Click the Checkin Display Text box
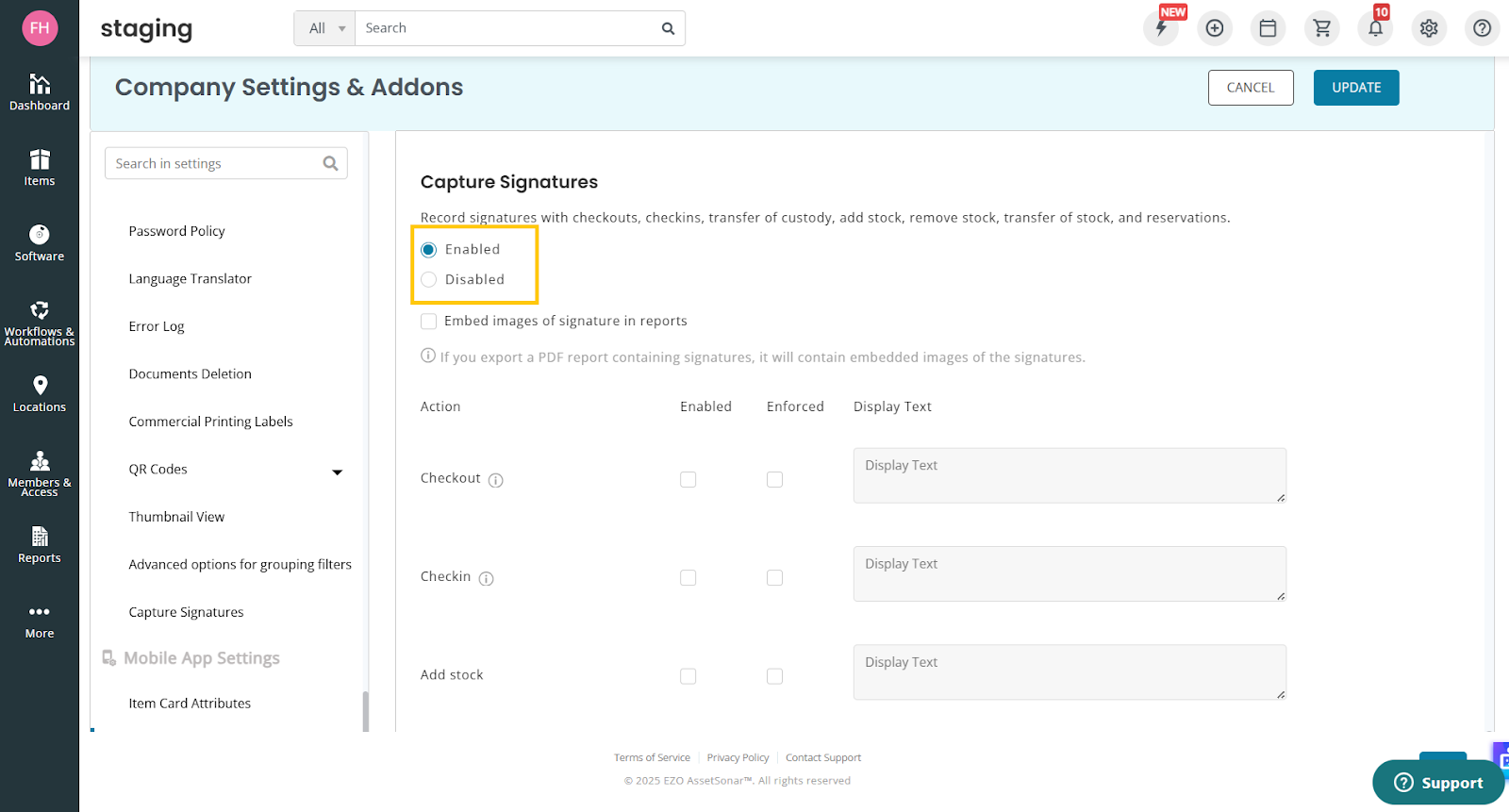This screenshot has width=1509, height=812. (1070, 573)
